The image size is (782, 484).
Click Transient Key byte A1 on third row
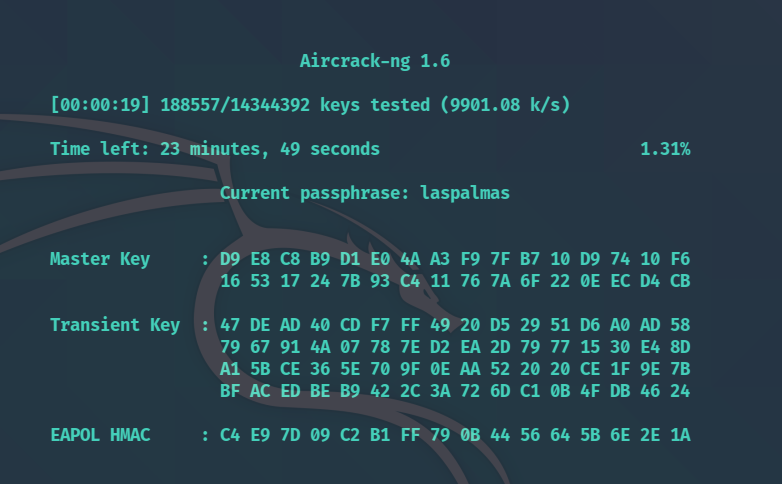230,369
